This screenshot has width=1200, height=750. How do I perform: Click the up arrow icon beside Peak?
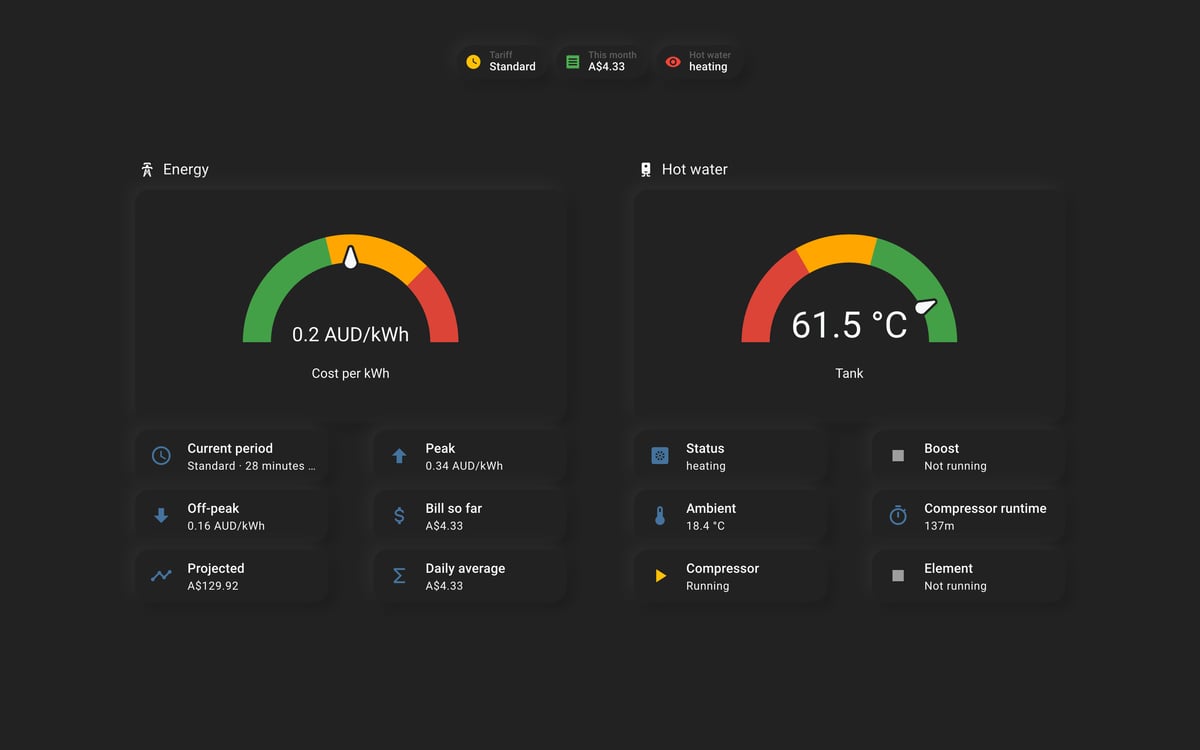pos(399,456)
